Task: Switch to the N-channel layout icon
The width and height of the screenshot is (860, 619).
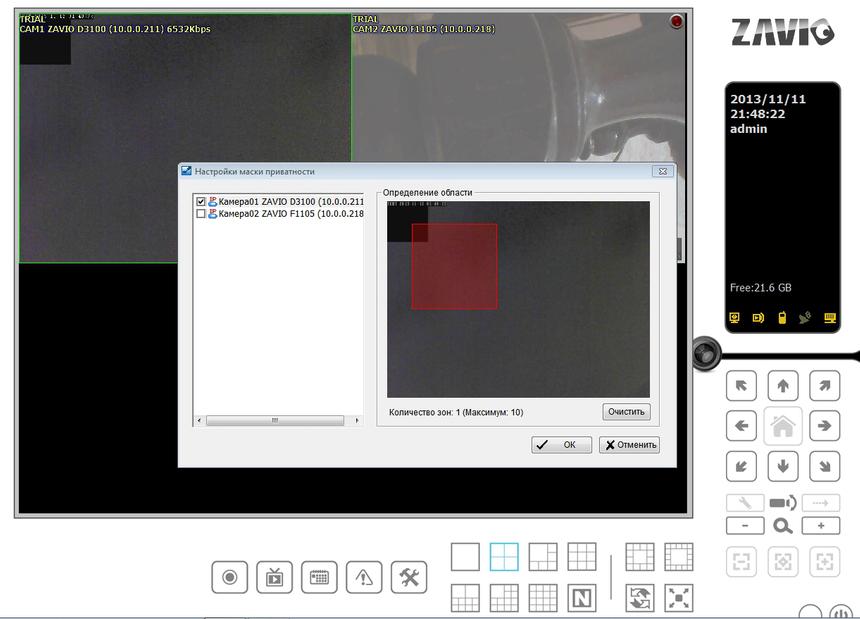Action: [x=581, y=598]
